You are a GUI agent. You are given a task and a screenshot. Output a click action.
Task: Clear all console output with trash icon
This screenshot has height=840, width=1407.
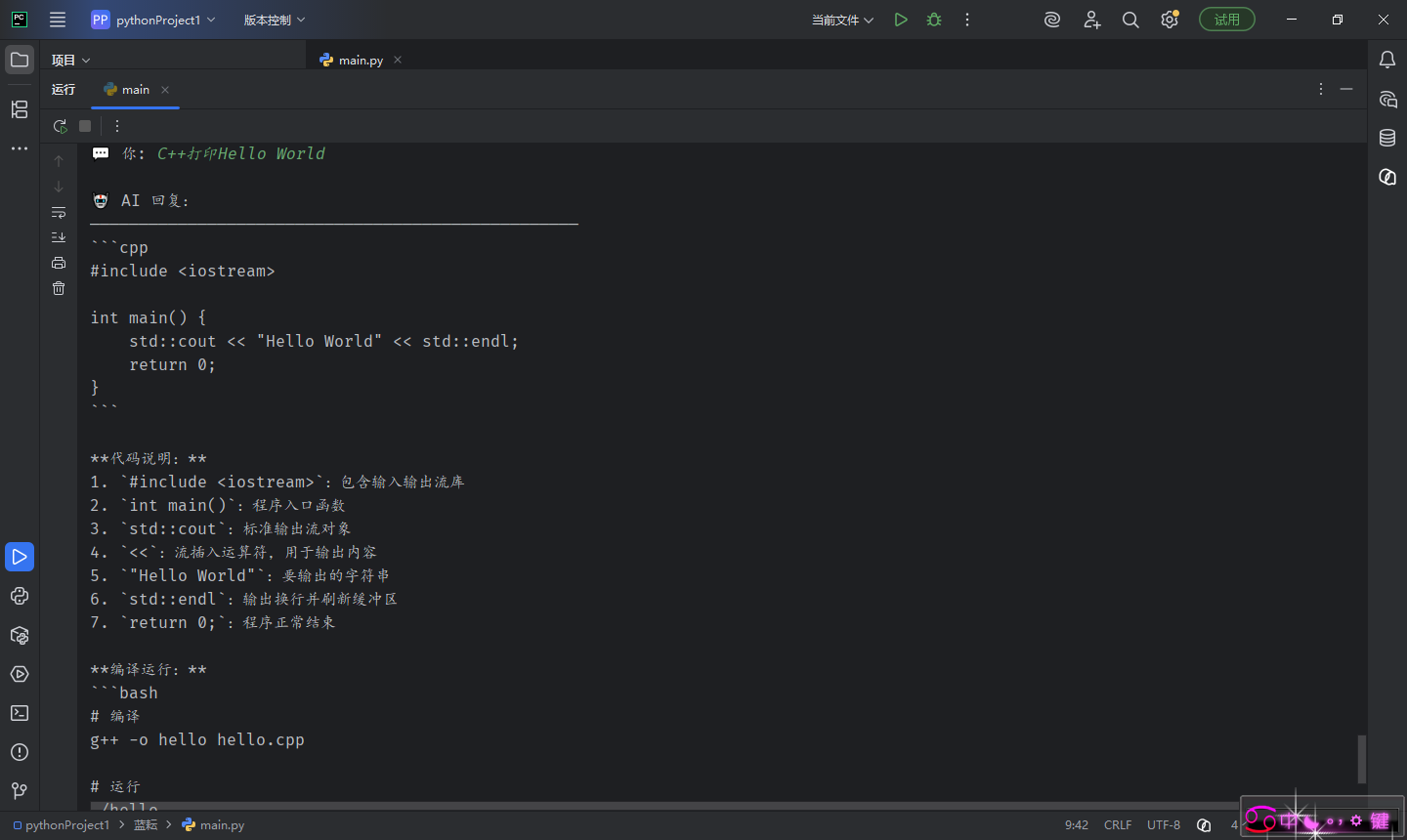[59, 288]
